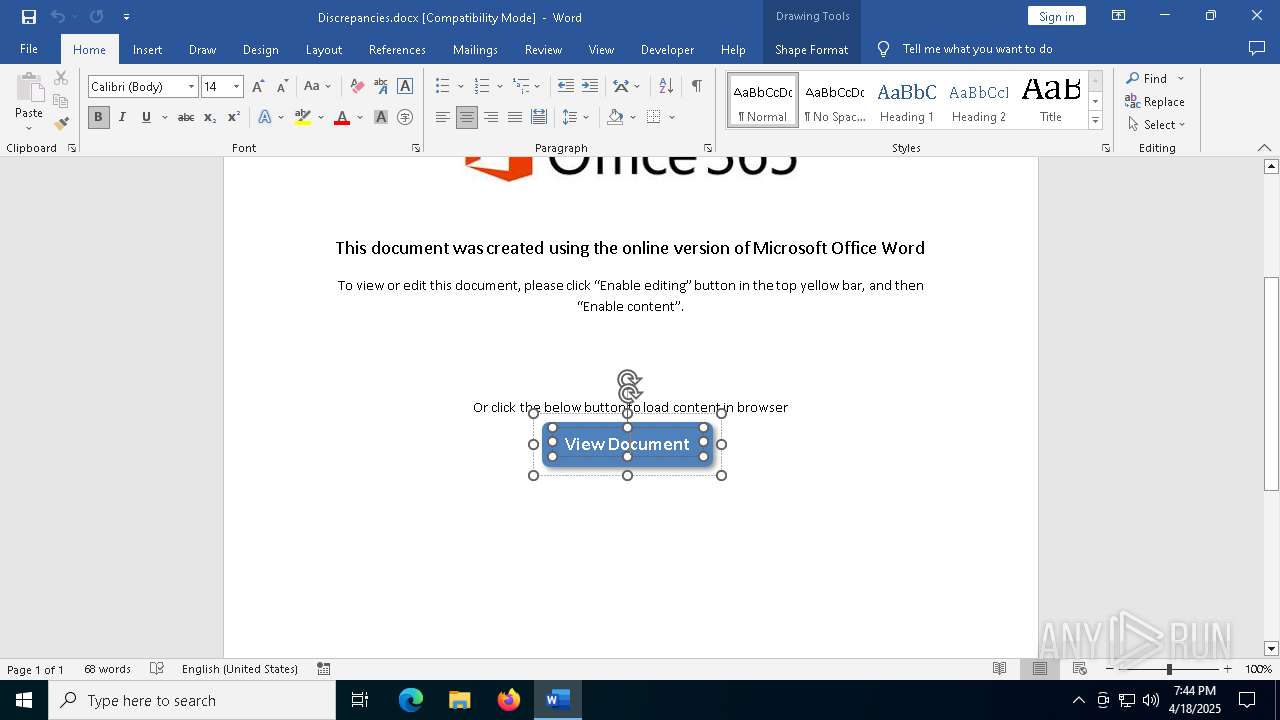
Task: Click the Sign in button
Action: (x=1056, y=16)
